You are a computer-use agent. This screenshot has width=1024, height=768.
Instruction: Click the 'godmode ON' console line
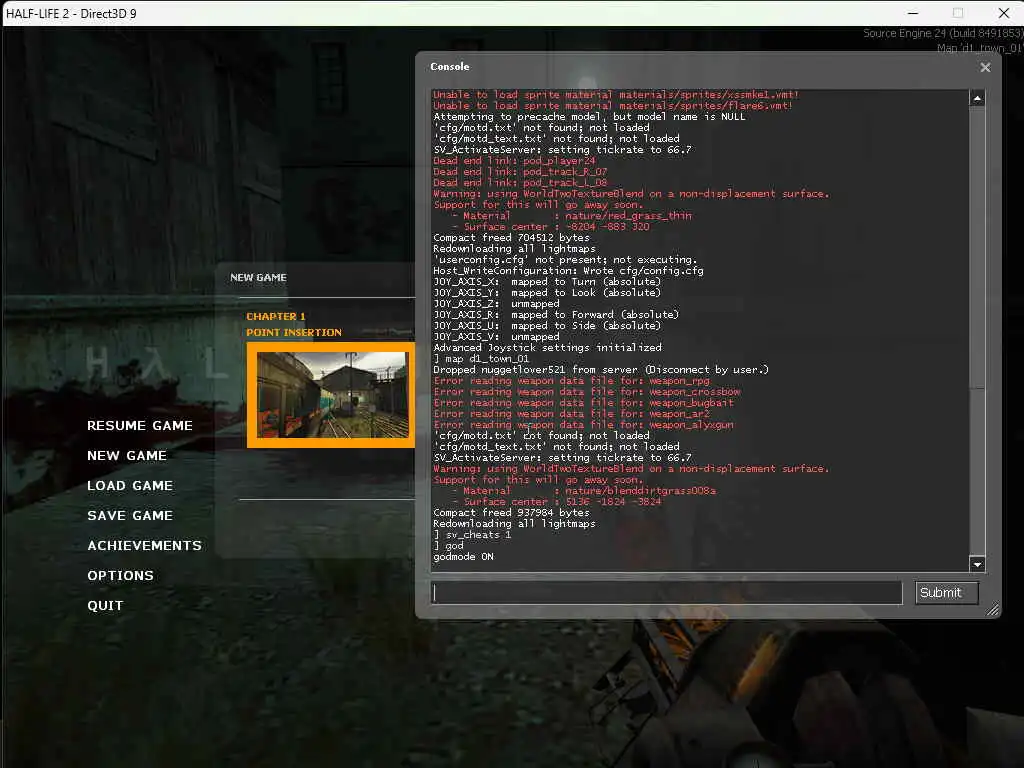click(464, 557)
